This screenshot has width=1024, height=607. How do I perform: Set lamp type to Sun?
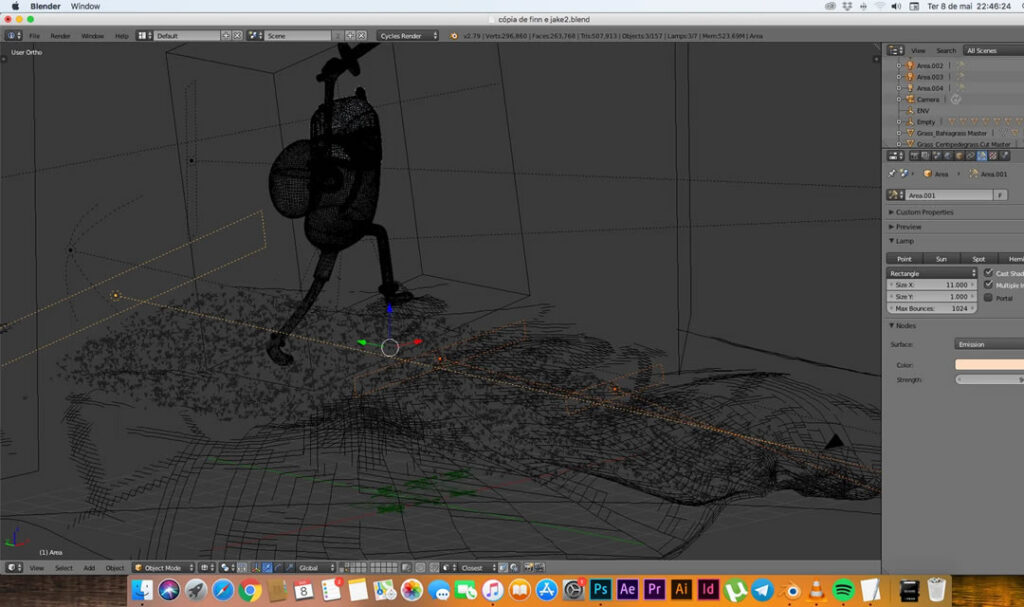[x=941, y=259]
